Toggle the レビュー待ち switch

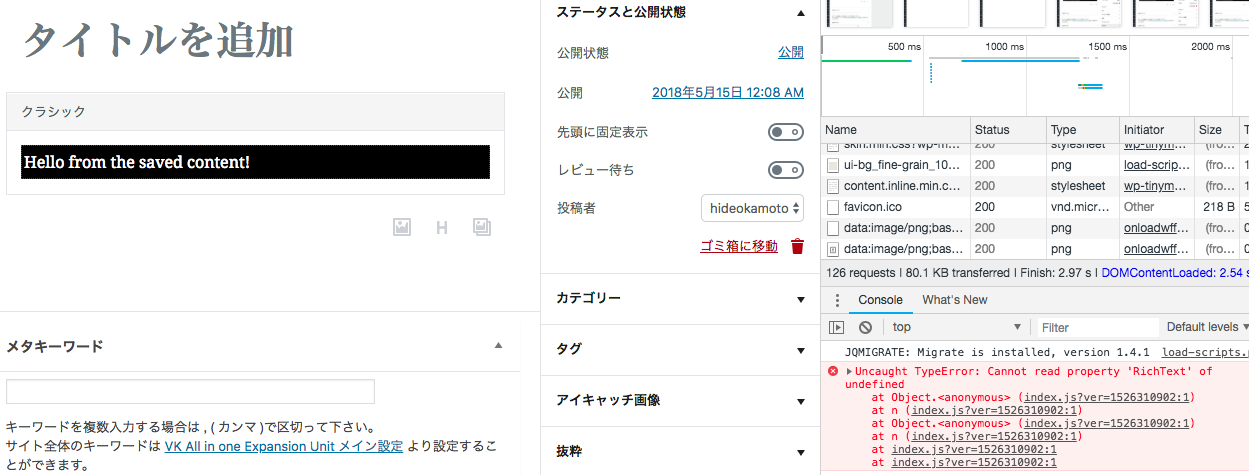coord(785,170)
